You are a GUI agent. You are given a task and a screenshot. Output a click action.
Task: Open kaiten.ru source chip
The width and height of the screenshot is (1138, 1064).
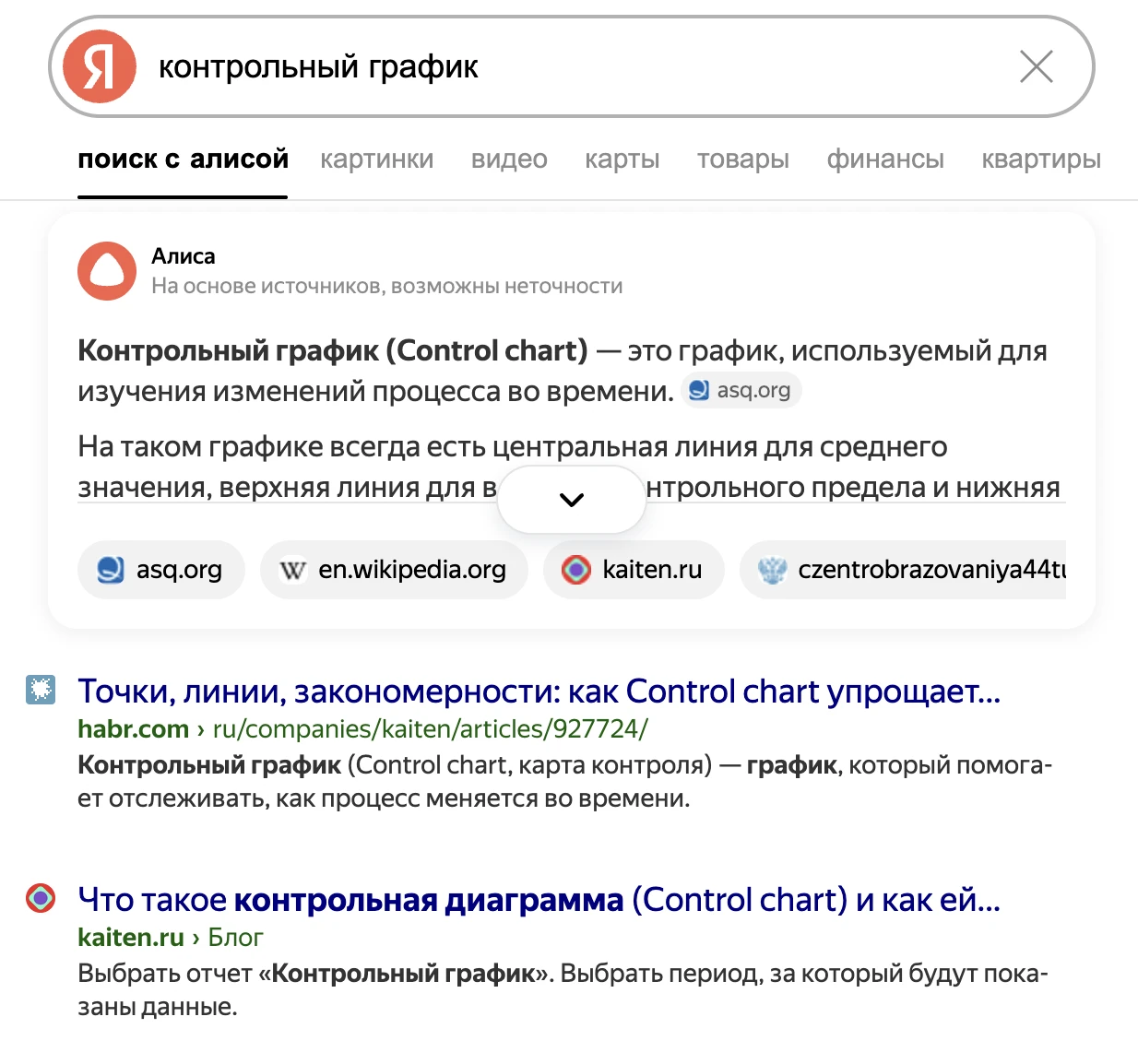(634, 570)
